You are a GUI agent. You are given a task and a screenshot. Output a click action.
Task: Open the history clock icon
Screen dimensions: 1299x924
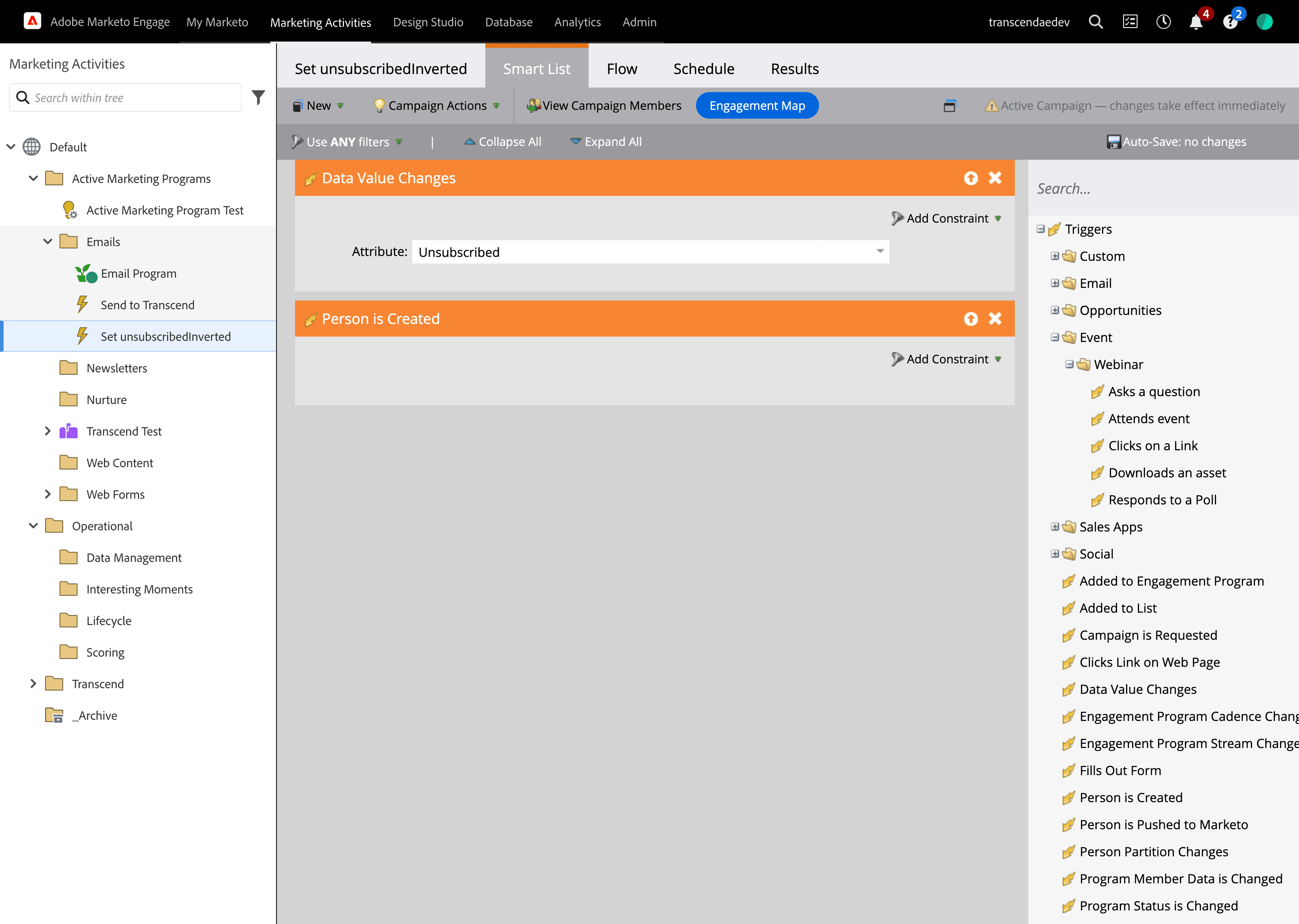point(1163,22)
